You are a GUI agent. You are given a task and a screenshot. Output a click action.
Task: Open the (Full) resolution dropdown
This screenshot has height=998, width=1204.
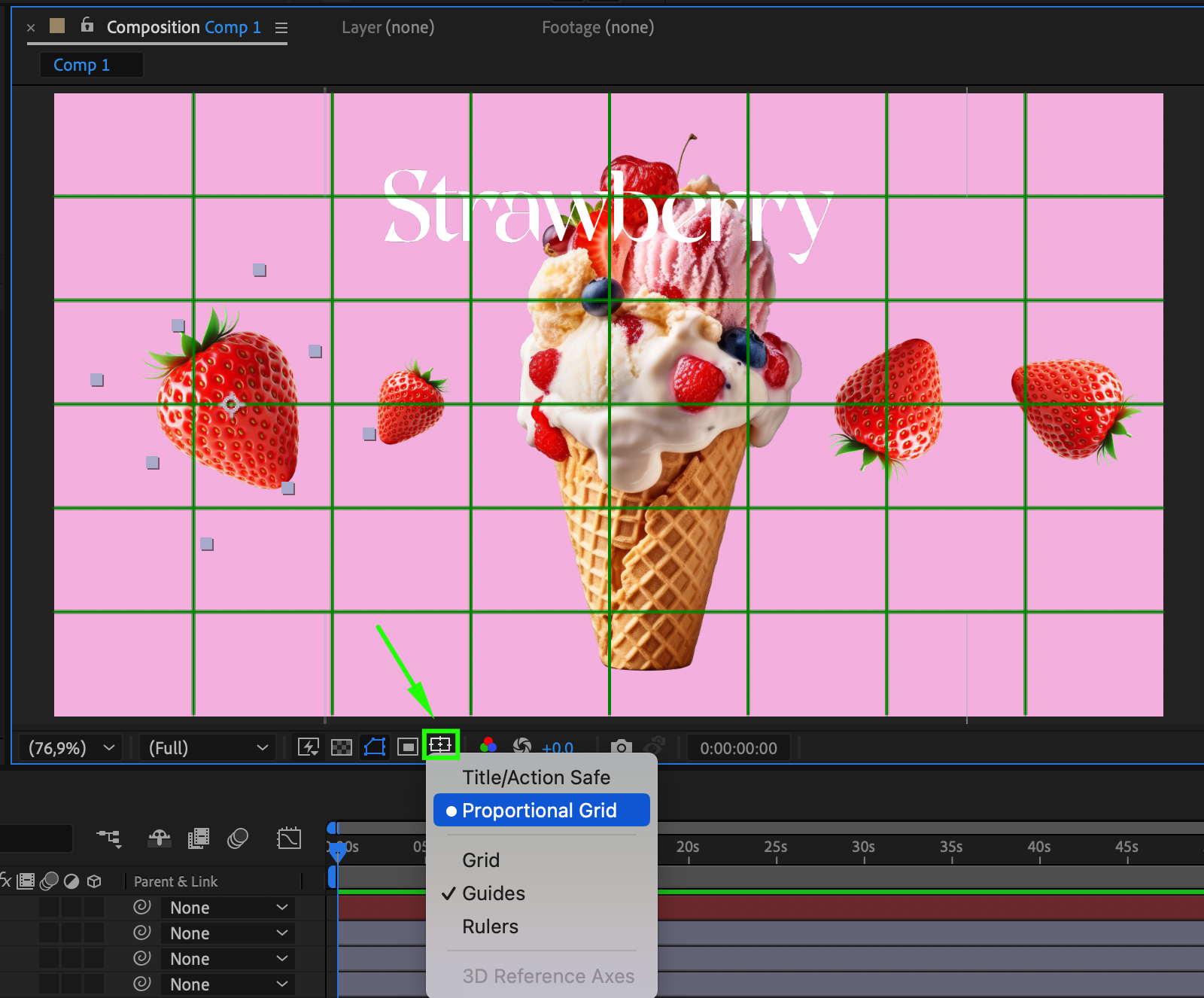pyautogui.click(x=208, y=748)
